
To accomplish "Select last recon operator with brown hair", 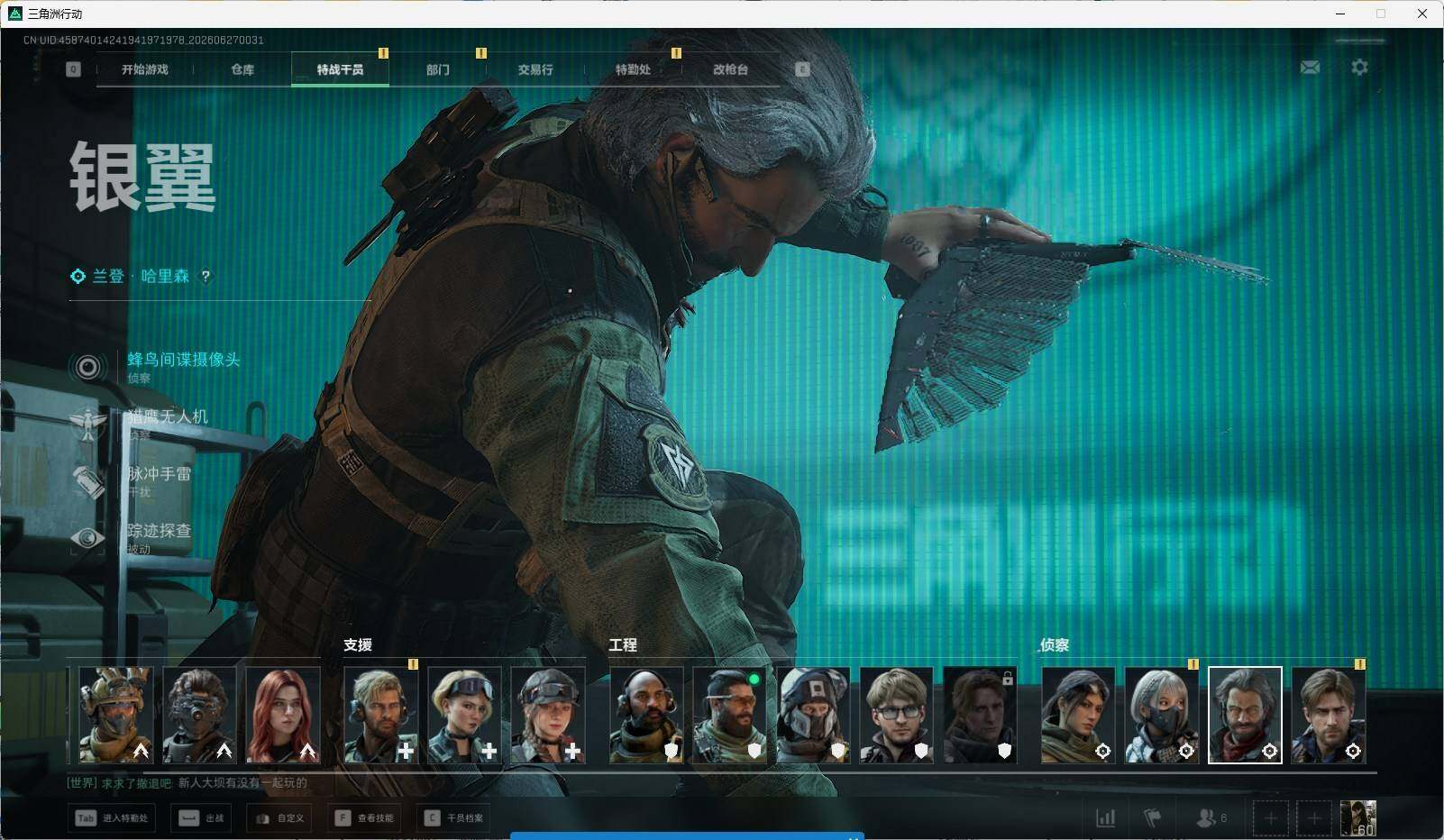I will coord(1329,715).
